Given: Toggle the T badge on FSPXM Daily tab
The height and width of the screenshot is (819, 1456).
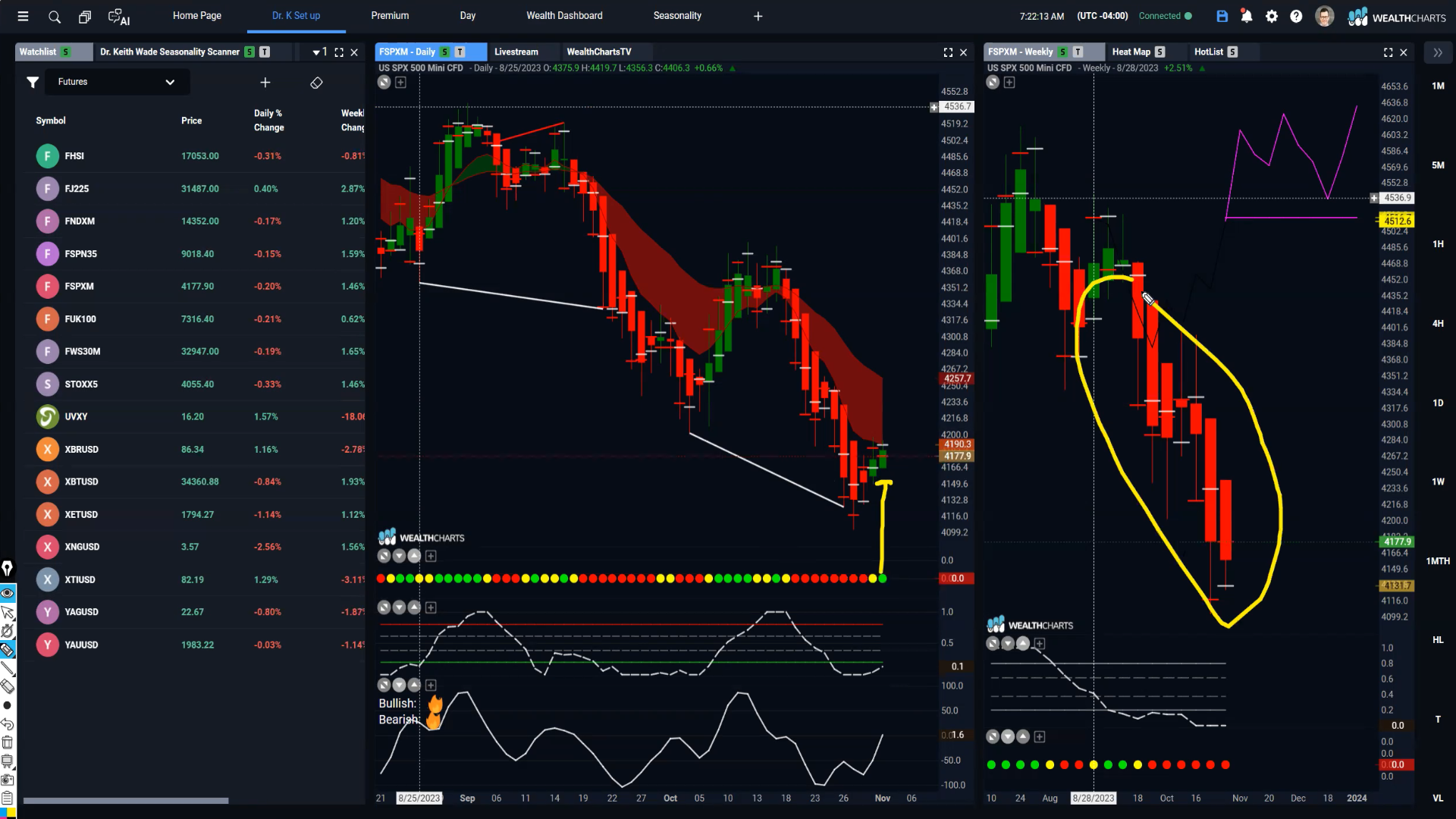Looking at the screenshot, I should (460, 52).
